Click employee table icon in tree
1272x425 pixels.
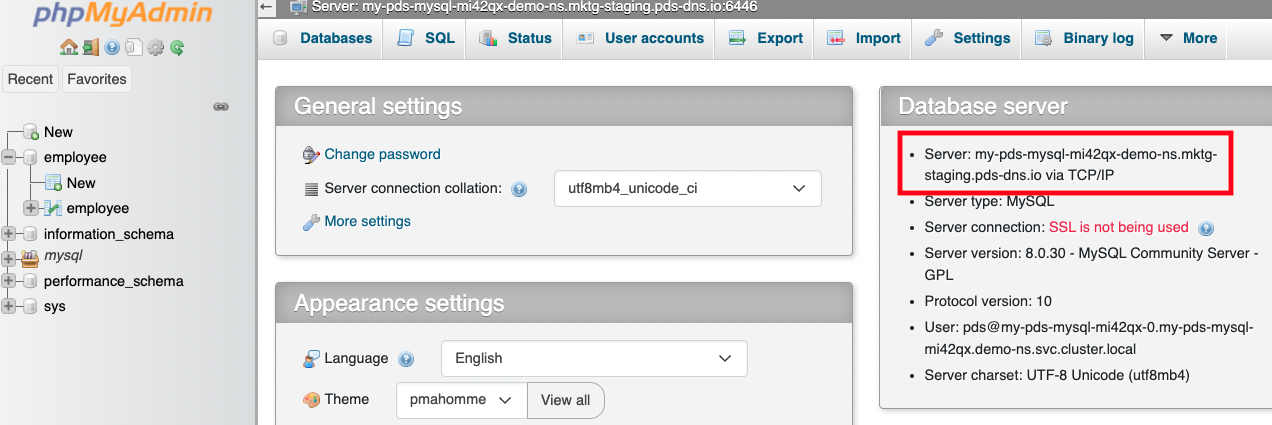point(53,208)
